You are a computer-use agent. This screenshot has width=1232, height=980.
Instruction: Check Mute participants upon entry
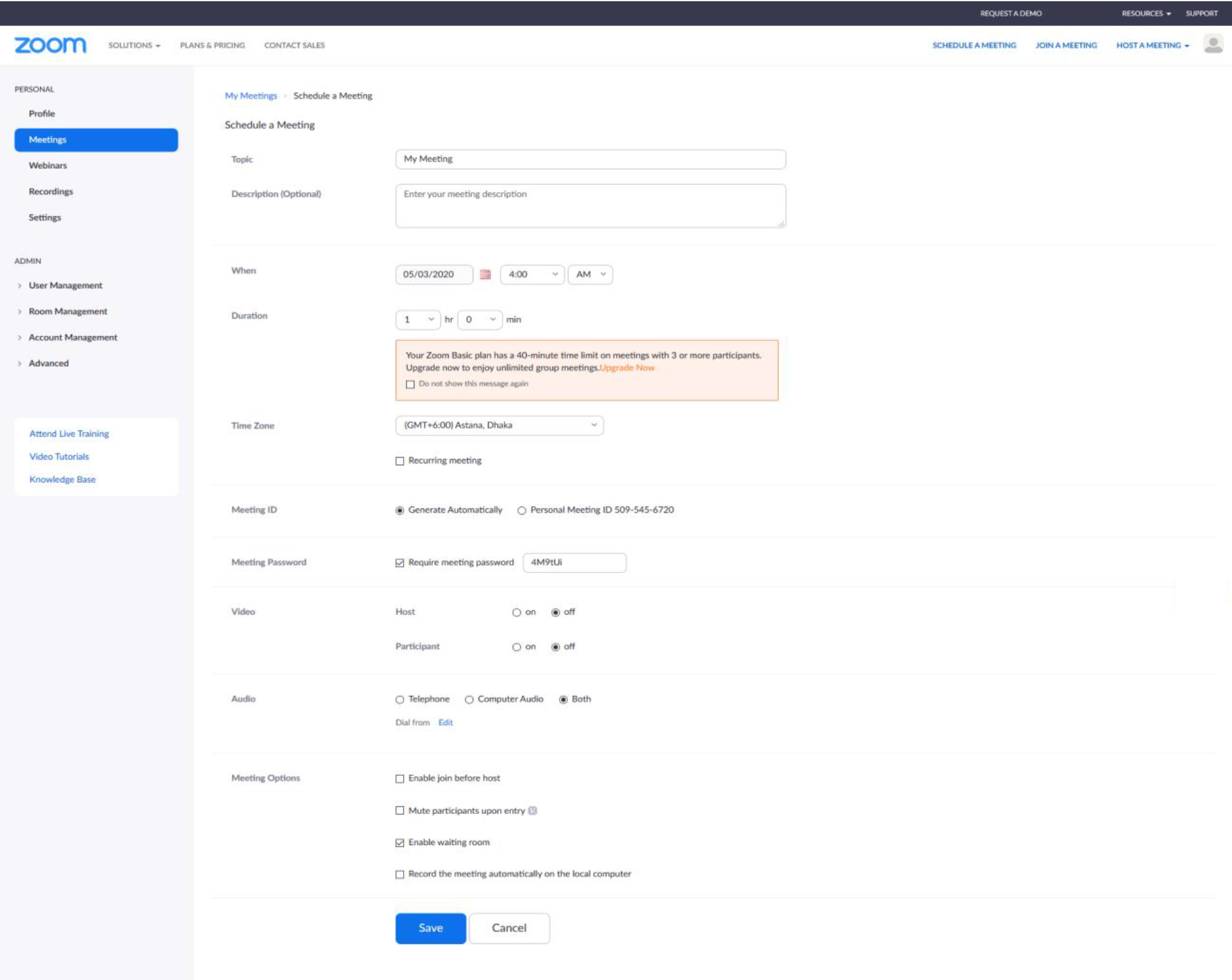click(x=400, y=811)
